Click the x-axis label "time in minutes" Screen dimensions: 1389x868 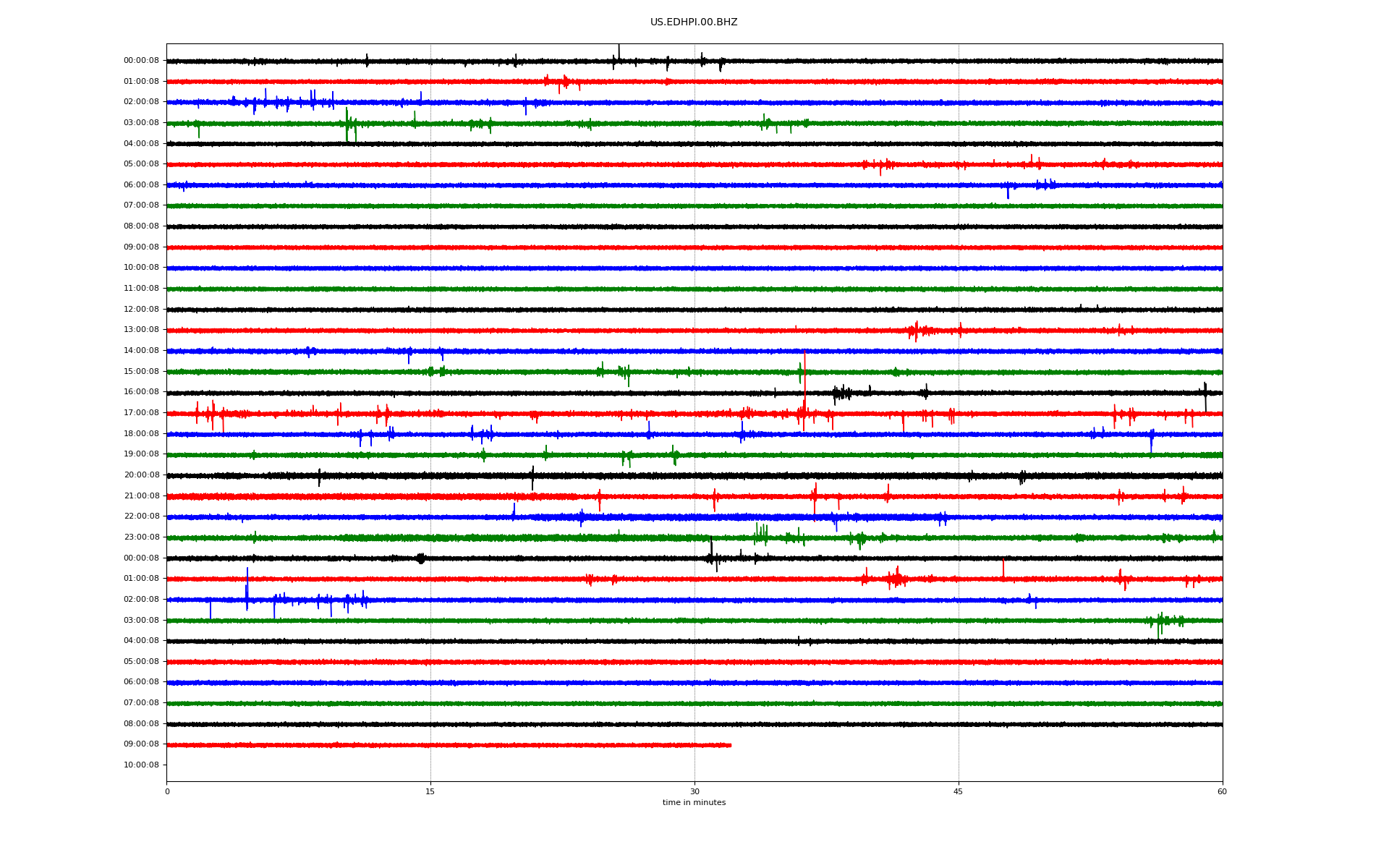[694, 803]
